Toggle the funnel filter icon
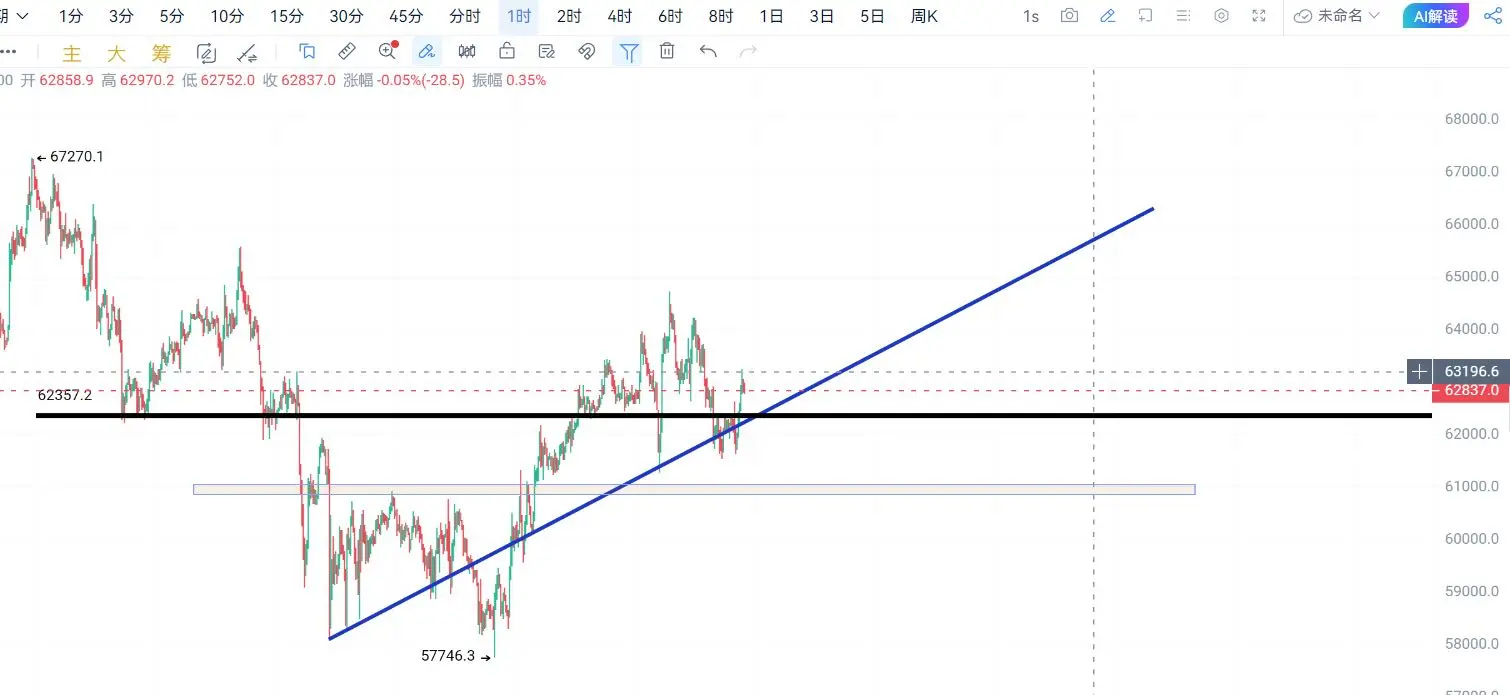 (x=628, y=52)
